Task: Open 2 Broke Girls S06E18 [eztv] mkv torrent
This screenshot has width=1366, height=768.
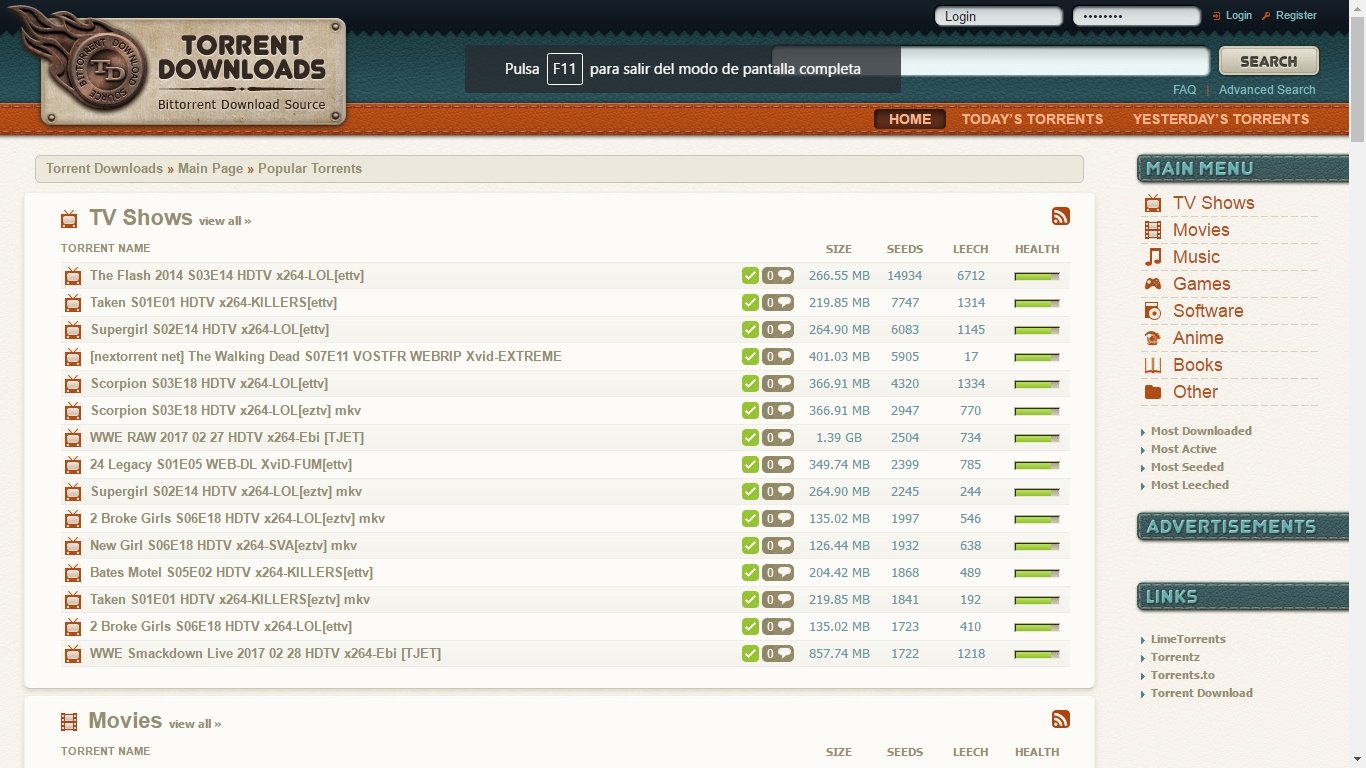Action: click(x=237, y=519)
